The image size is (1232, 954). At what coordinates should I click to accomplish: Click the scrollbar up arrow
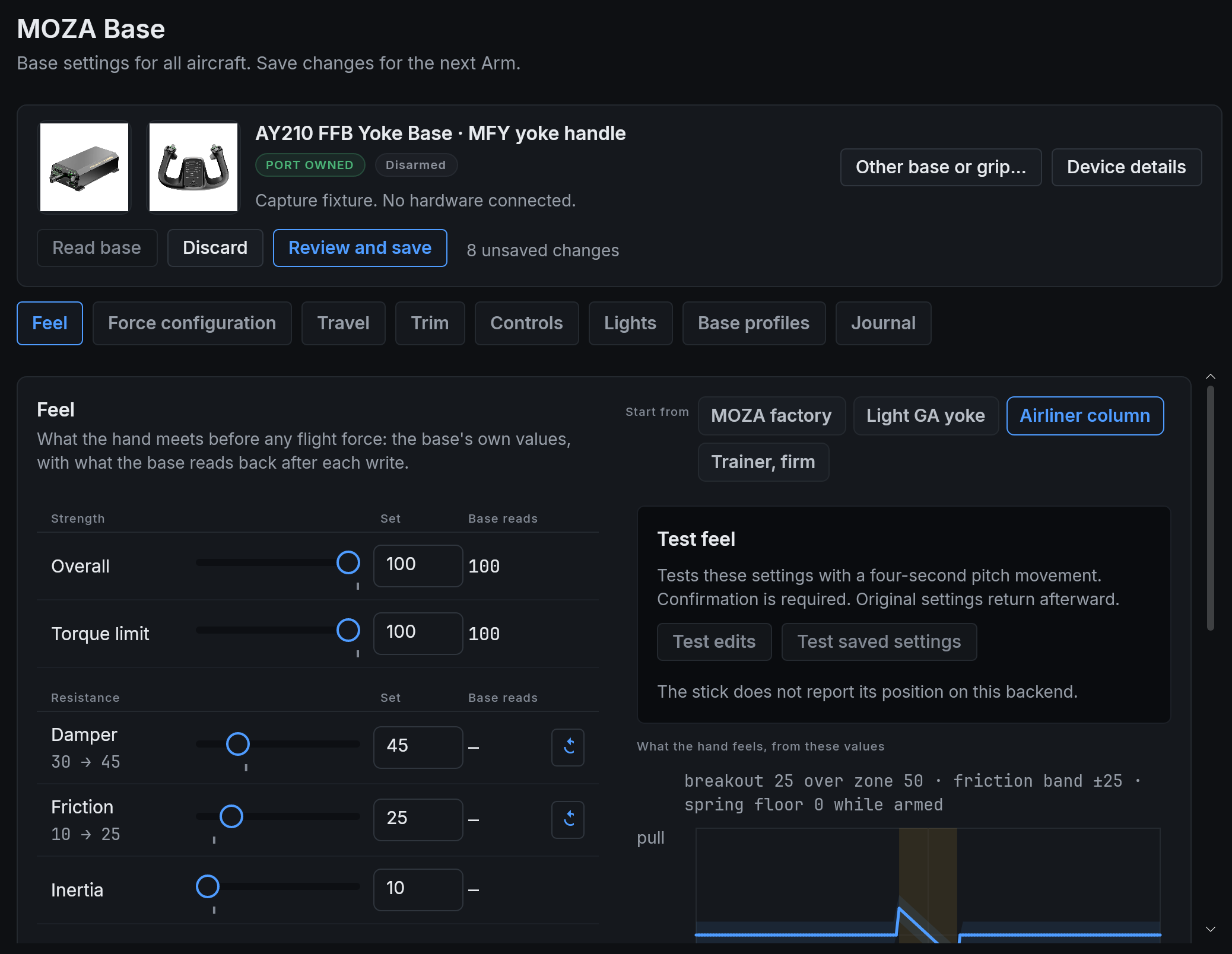[1211, 377]
